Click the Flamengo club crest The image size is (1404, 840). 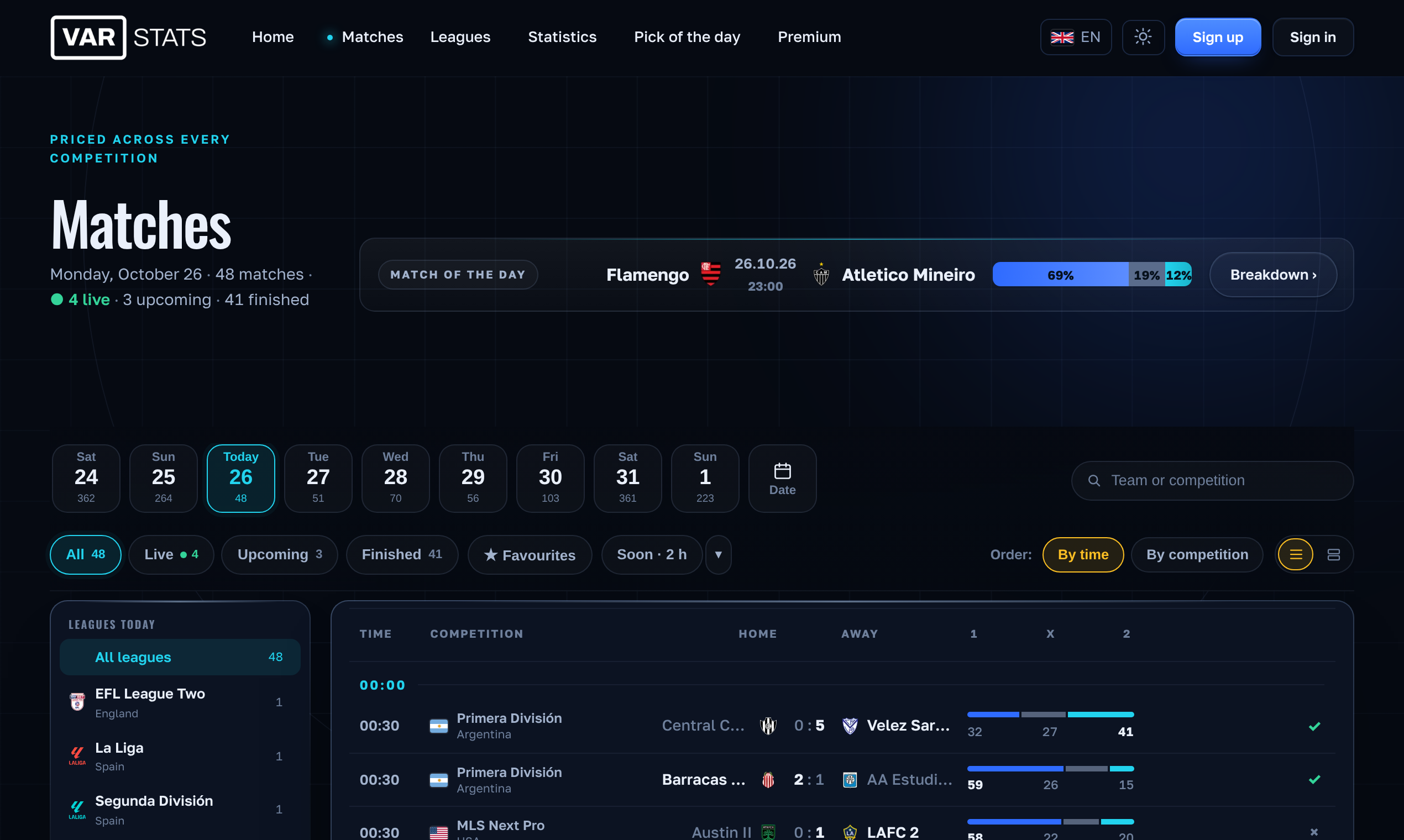tap(710, 274)
